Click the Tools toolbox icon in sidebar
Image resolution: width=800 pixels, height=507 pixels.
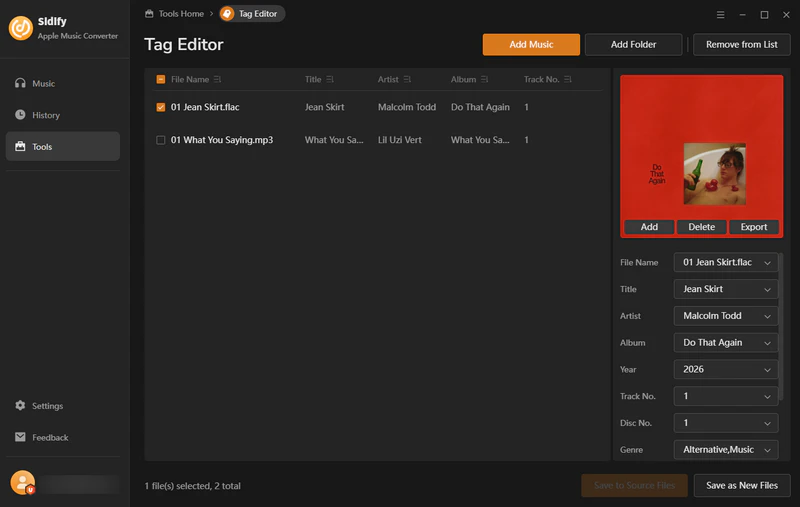click(x=20, y=146)
